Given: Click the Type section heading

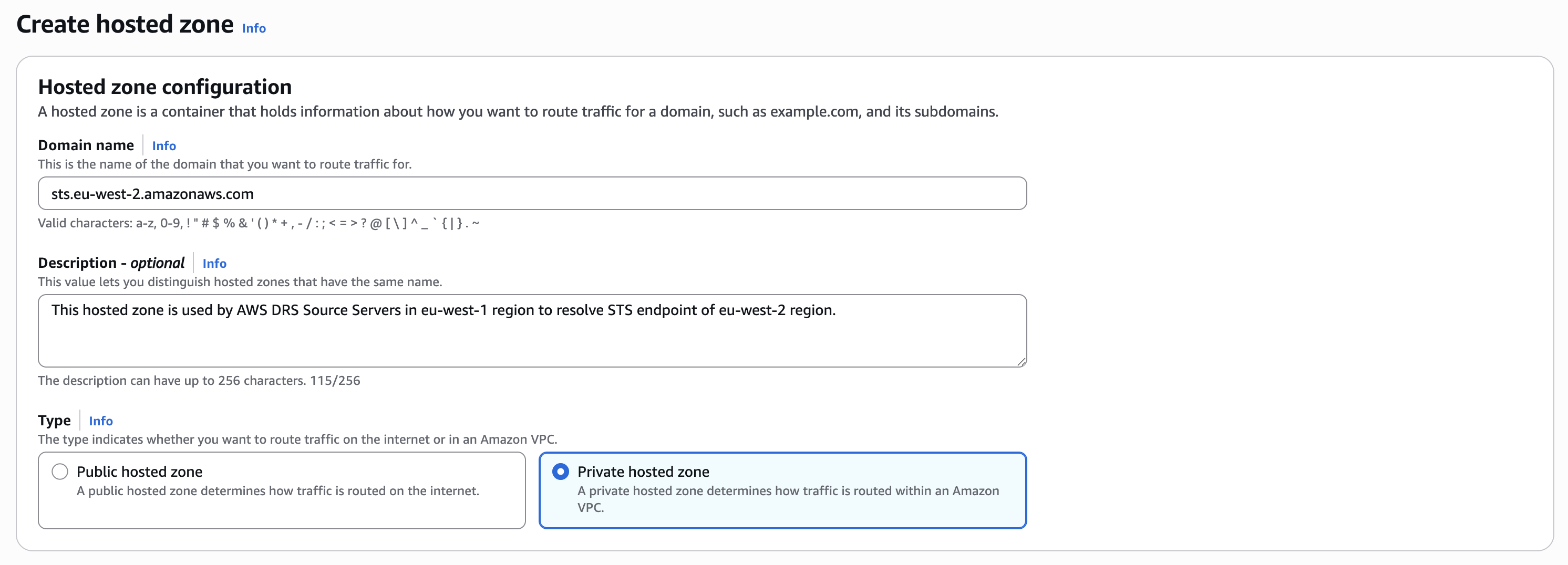Looking at the screenshot, I should (x=54, y=420).
